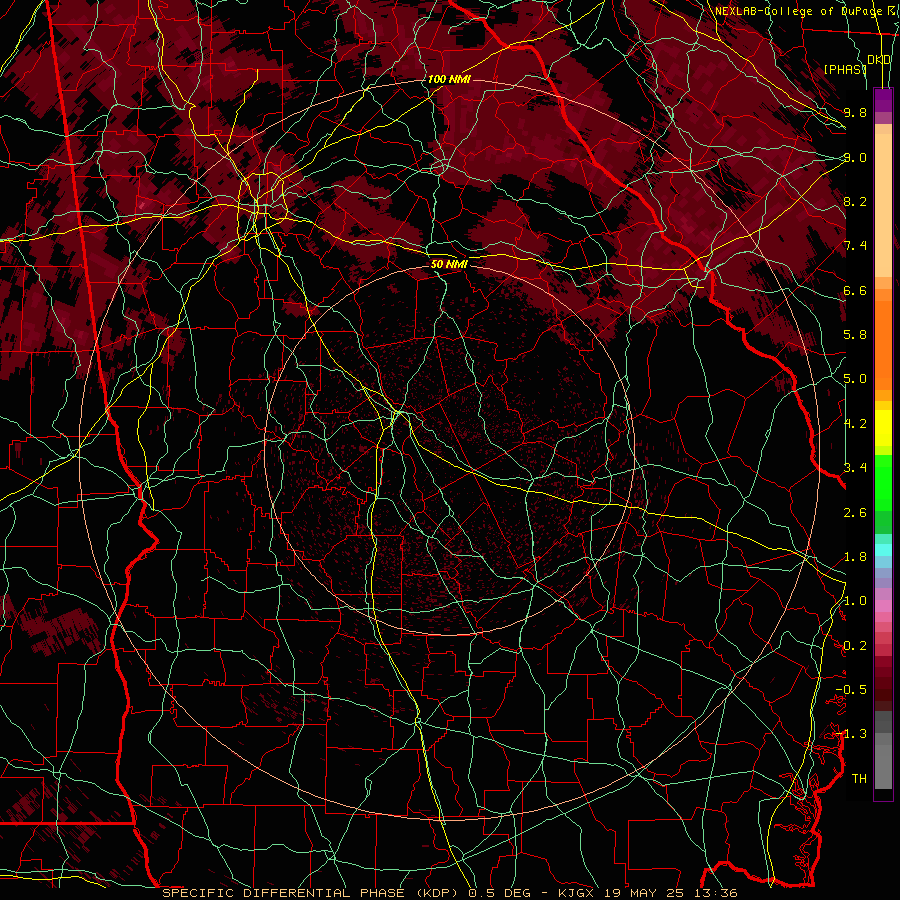Click the orange segment of the color bar

tap(883, 344)
